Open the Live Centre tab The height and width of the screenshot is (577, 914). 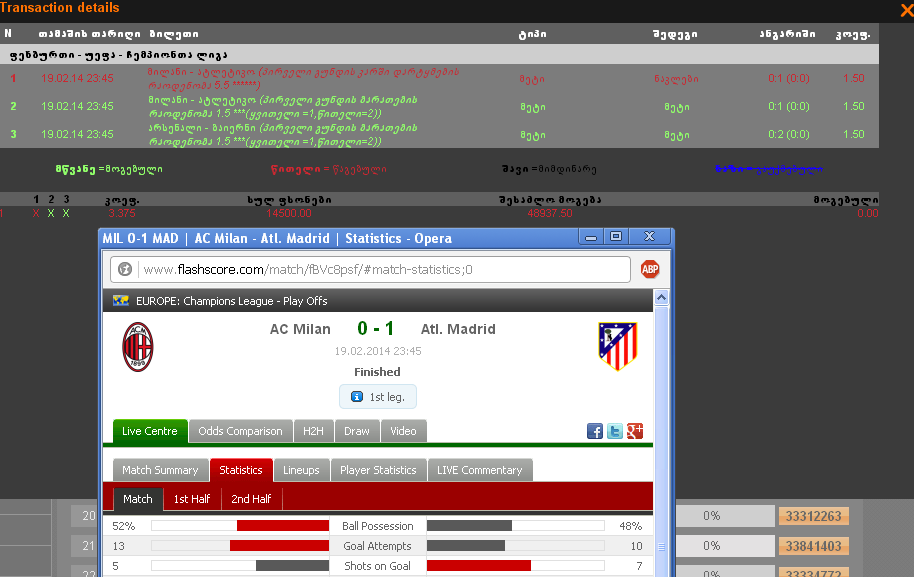point(150,431)
